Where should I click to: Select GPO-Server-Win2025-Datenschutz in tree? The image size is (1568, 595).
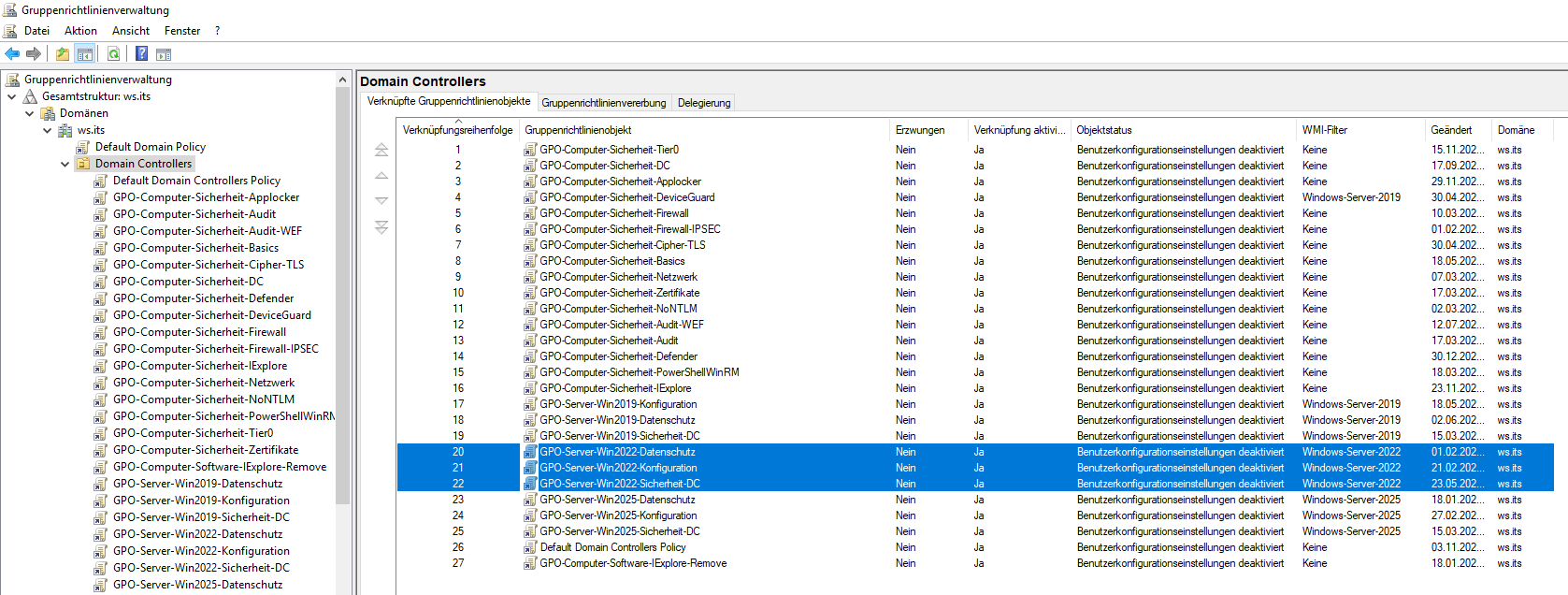(197, 585)
